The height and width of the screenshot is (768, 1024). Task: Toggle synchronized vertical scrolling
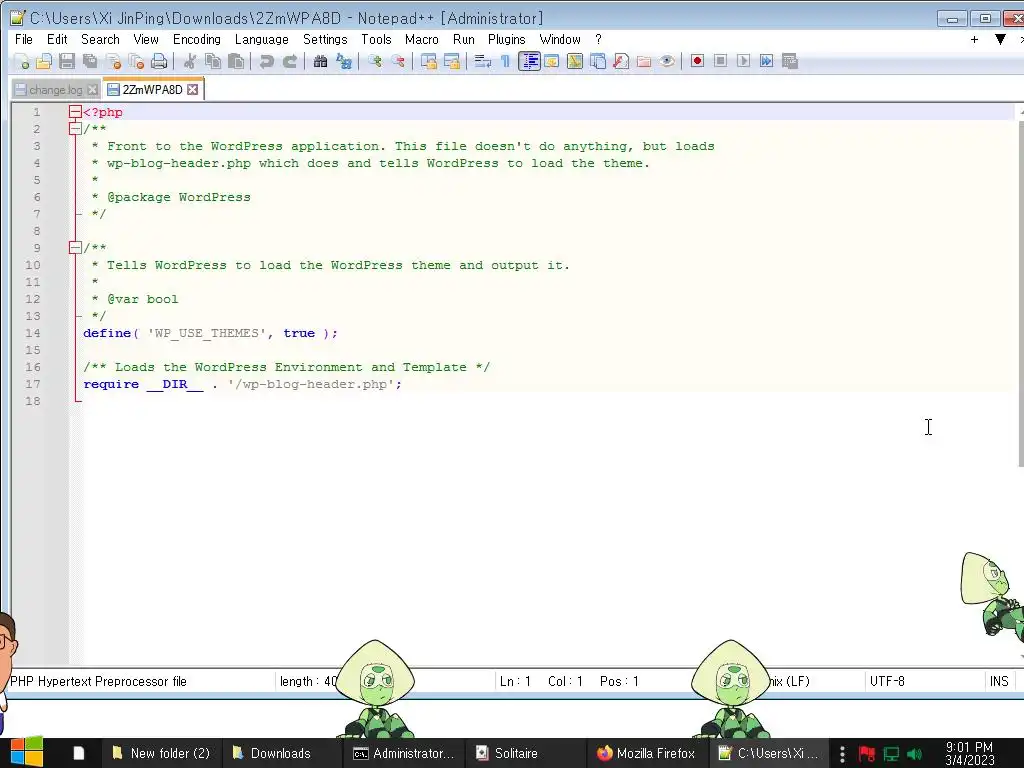(x=428, y=61)
